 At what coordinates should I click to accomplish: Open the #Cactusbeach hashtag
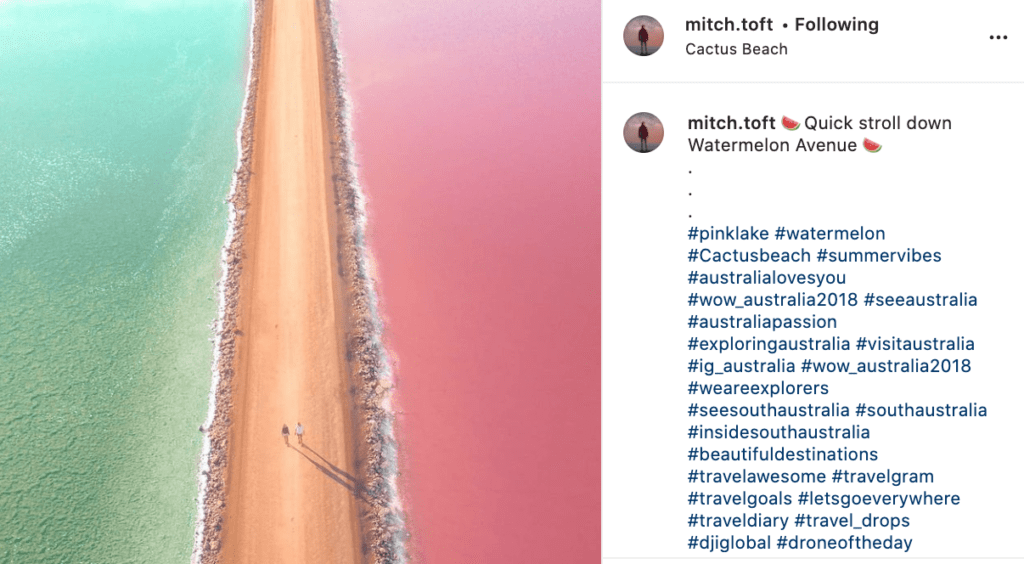749,256
